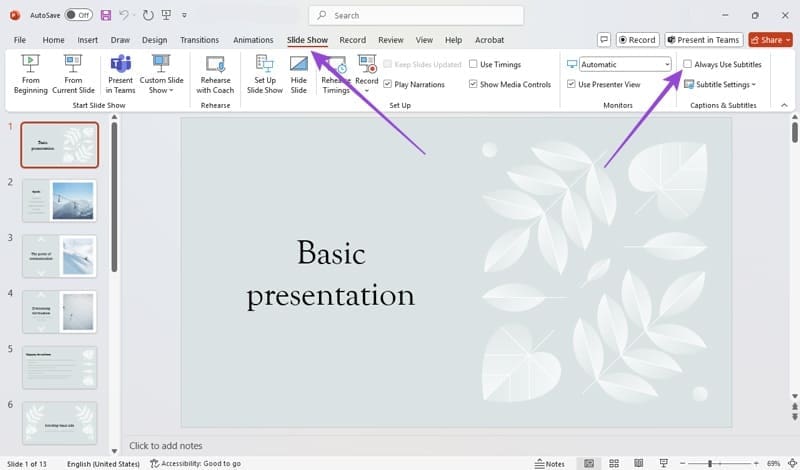Switch to the Transitions tab
This screenshot has height=470, width=800.
point(199,40)
